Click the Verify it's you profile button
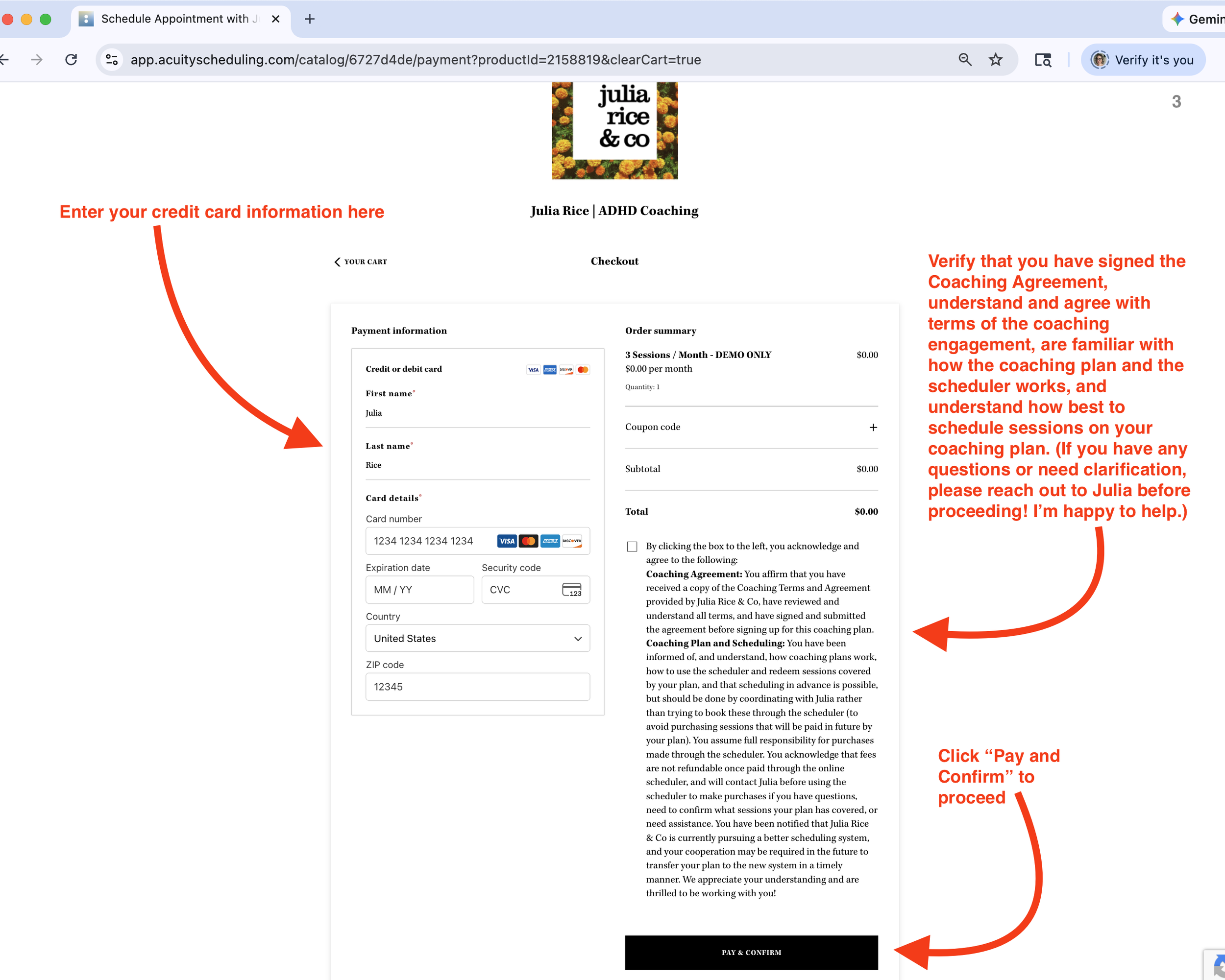This screenshot has width=1225, height=980. 1143,60
